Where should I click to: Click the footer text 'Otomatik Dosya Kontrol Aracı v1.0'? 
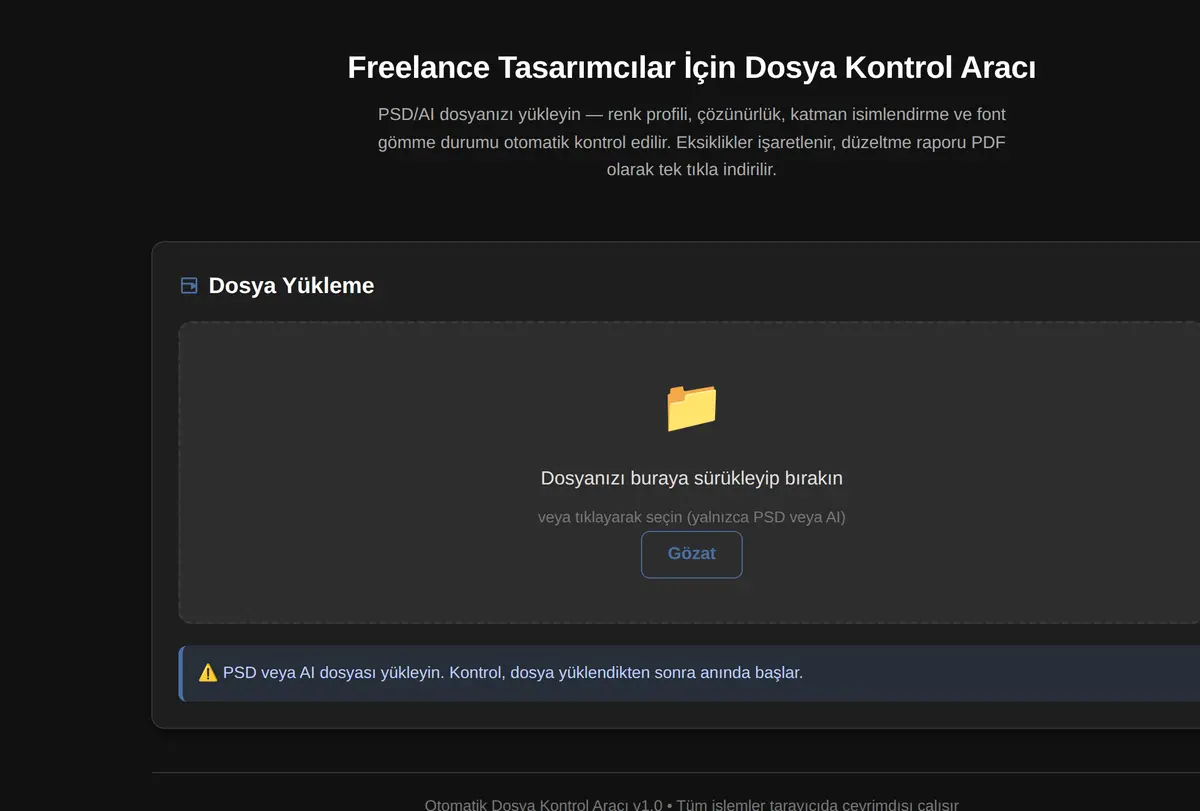543,805
